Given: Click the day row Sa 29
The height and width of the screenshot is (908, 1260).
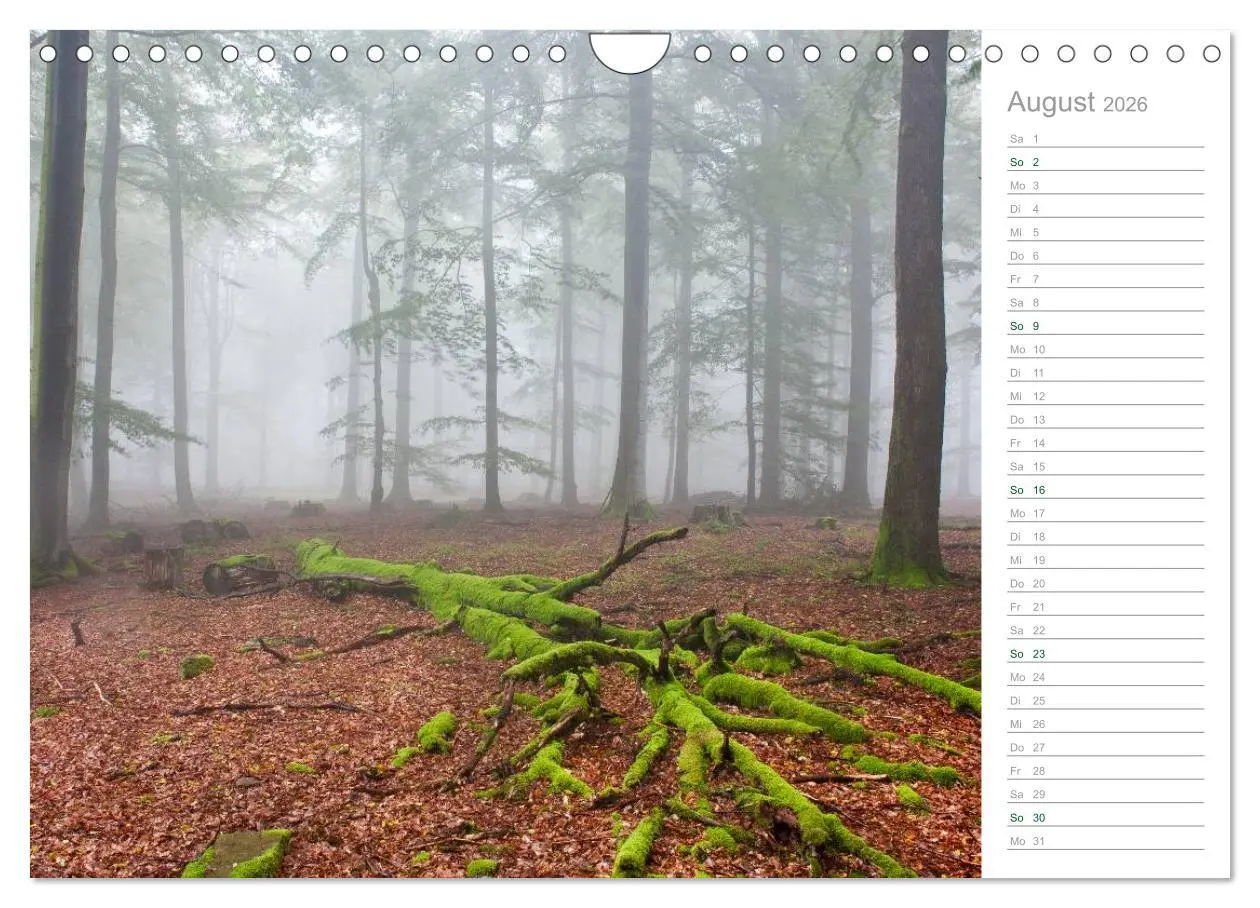Looking at the screenshot, I should 1105,794.
